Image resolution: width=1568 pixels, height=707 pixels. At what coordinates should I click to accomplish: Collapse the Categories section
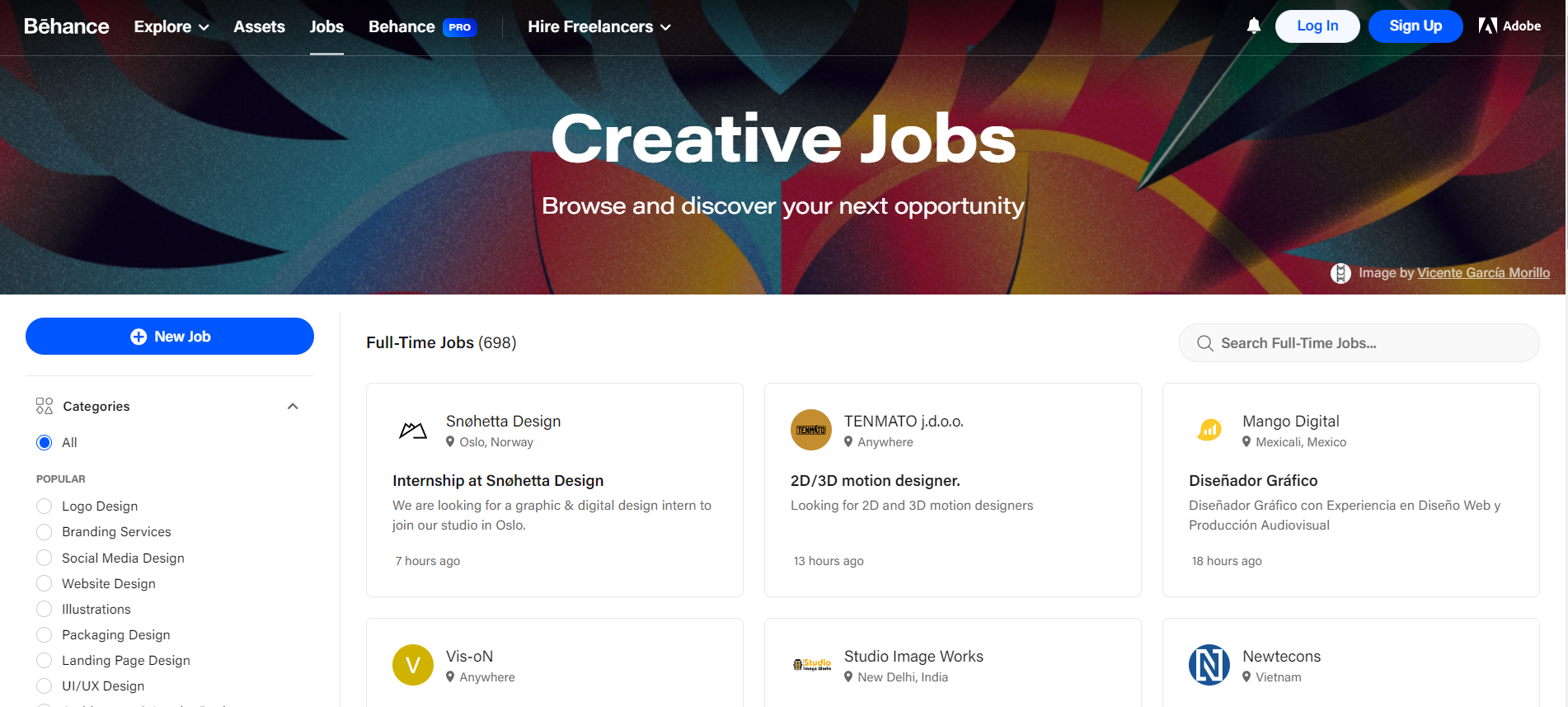[292, 405]
